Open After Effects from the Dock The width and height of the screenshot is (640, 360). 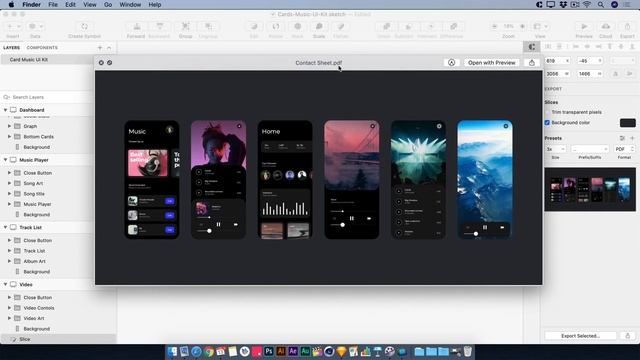click(293, 351)
